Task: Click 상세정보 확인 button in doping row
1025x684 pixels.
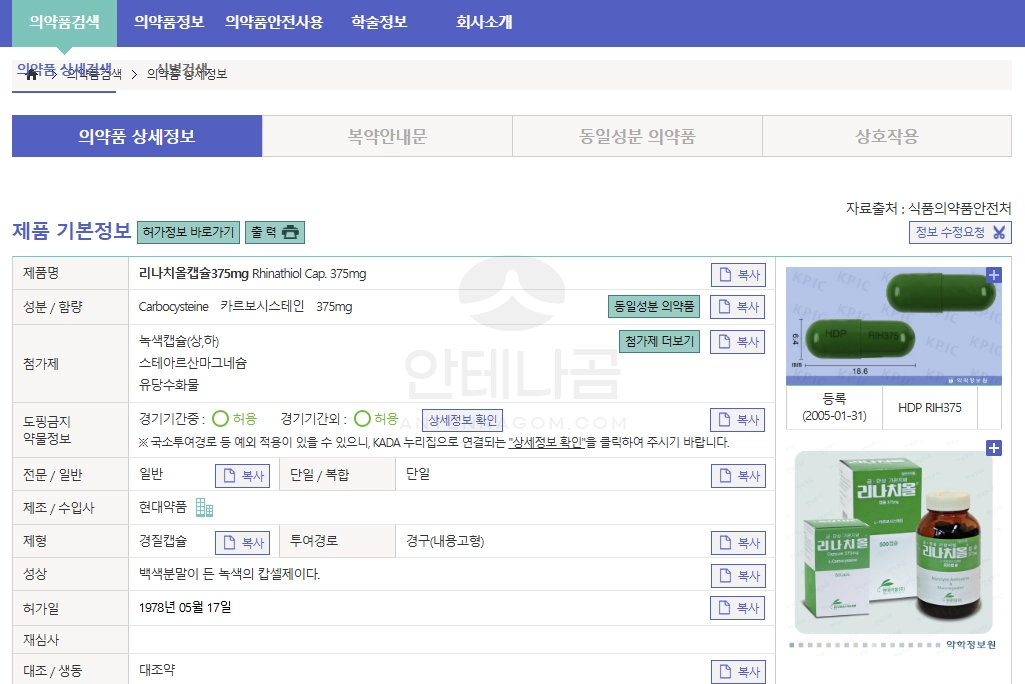Action: [x=463, y=420]
